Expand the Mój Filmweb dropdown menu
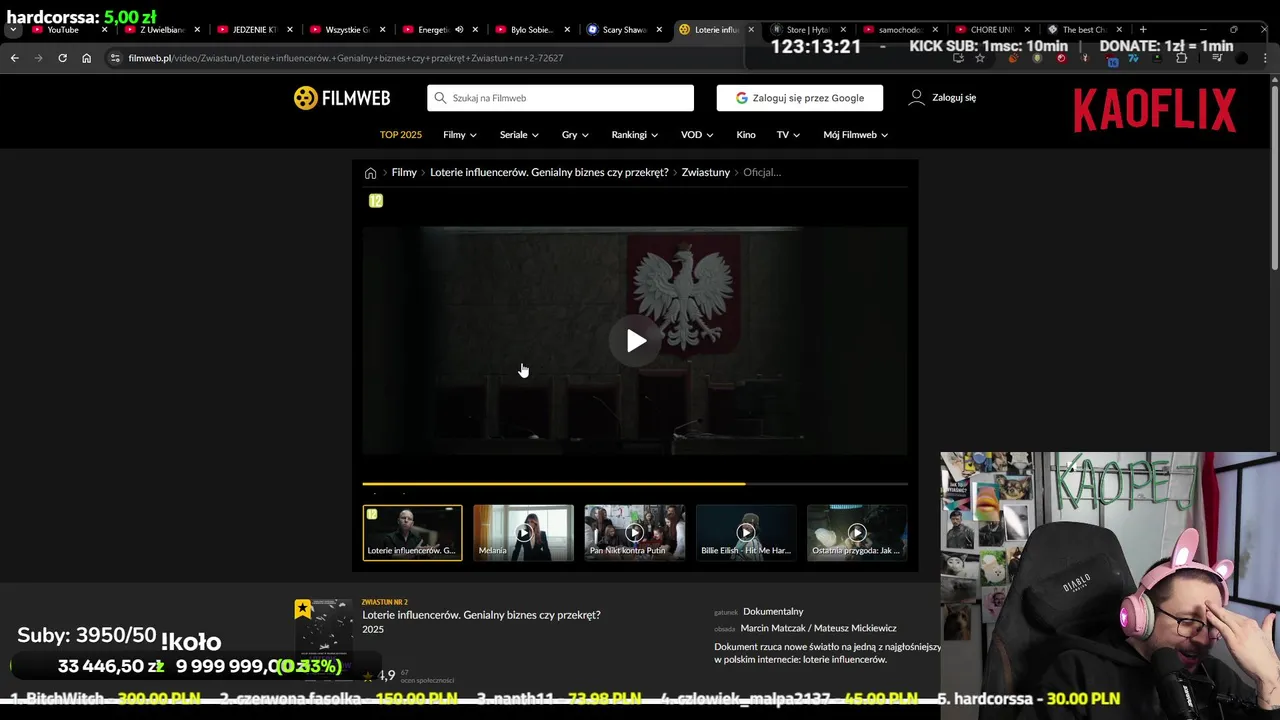 (x=855, y=135)
